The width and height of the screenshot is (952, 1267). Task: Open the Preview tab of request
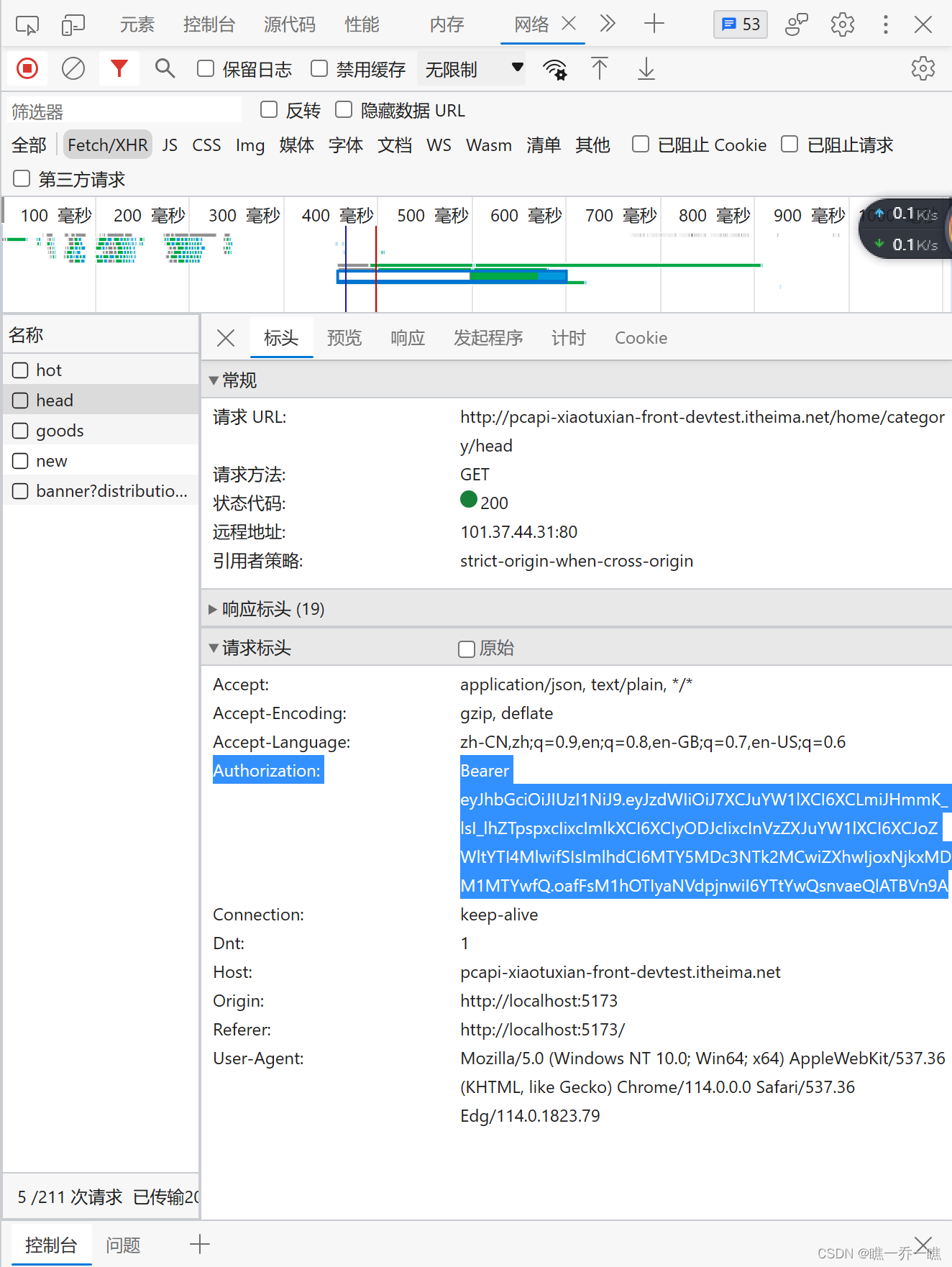point(344,338)
